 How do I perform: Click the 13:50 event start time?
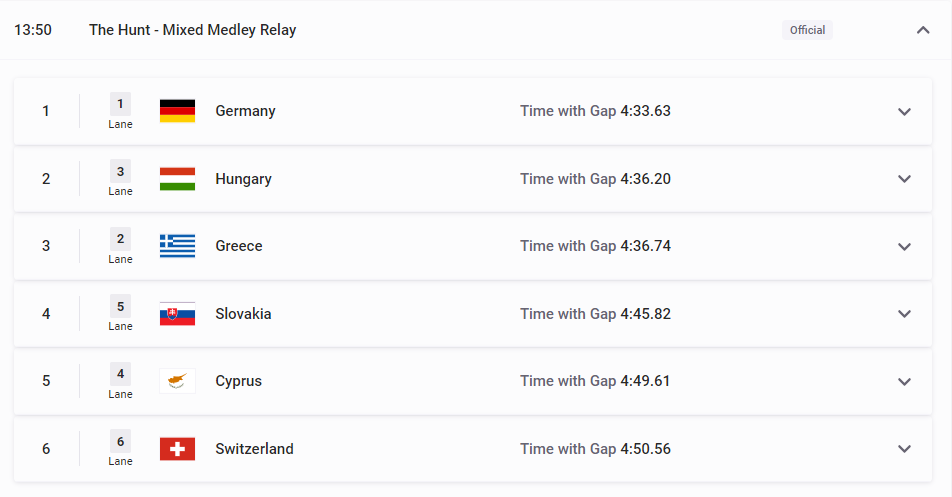coord(33,30)
